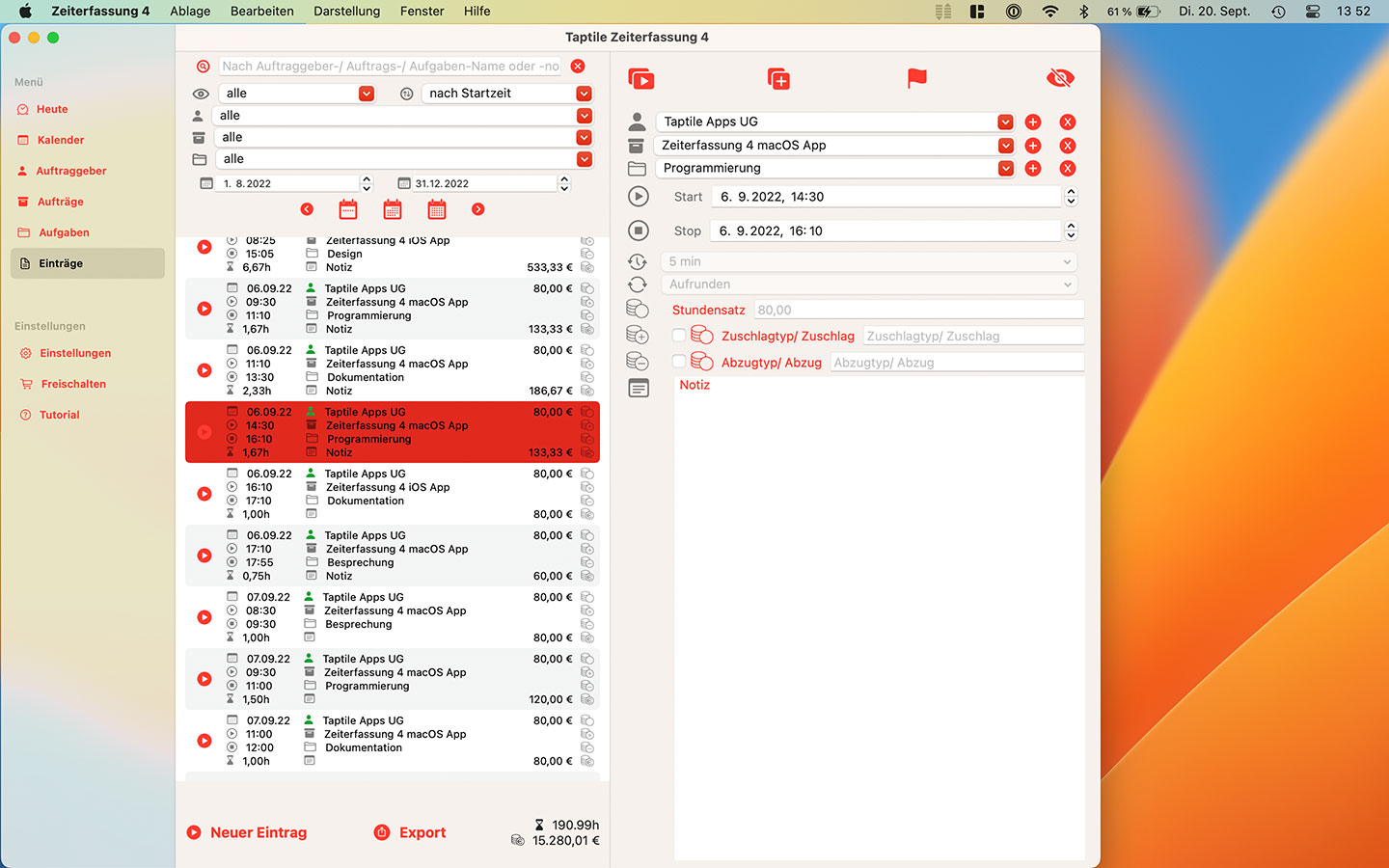Click the sort order arrows icon
1389x868 pixels.
(407, 94)
